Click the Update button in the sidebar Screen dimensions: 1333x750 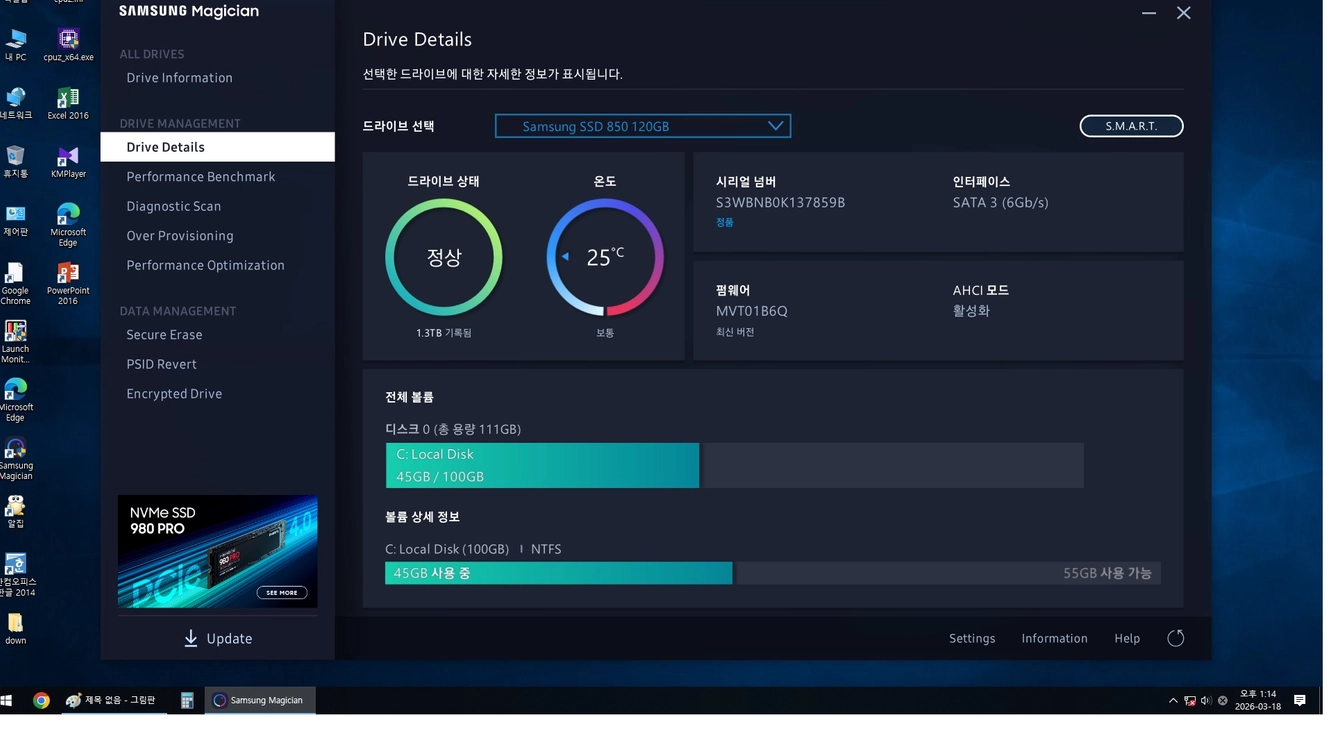(218, 638)
